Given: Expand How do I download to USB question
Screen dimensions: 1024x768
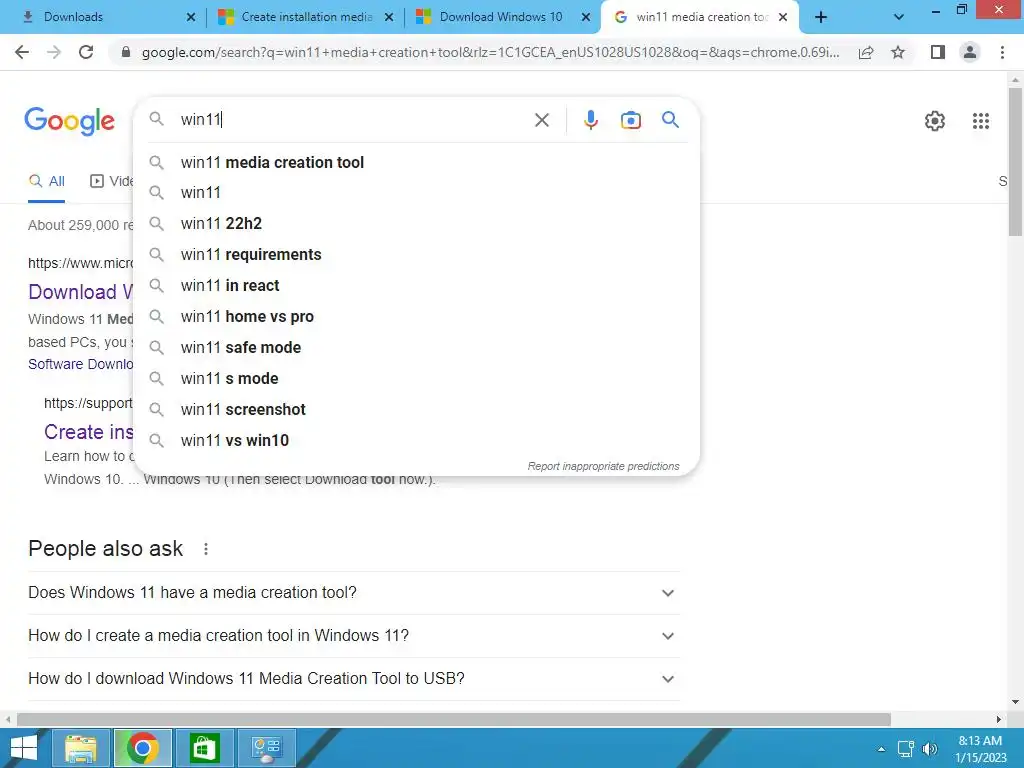Looking at the screenshot, I should [x=353, y=679].
